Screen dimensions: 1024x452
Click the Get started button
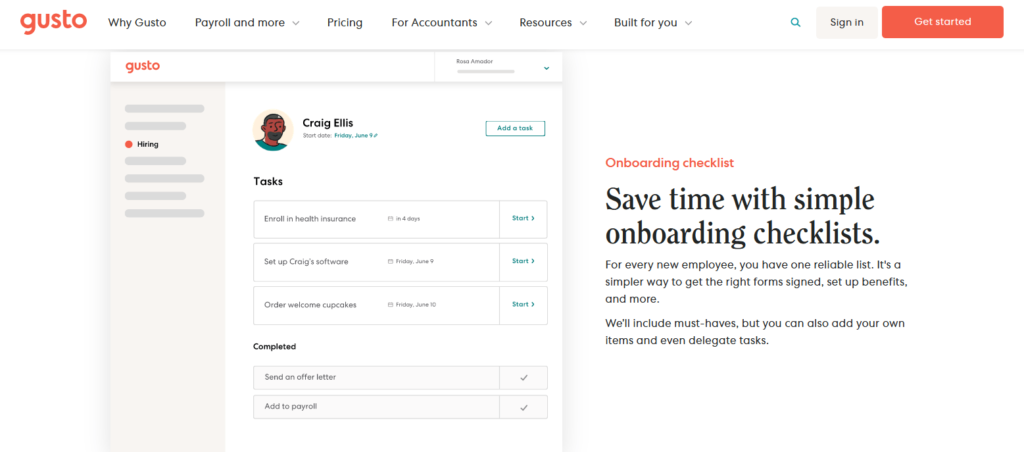tap(942, 22)
